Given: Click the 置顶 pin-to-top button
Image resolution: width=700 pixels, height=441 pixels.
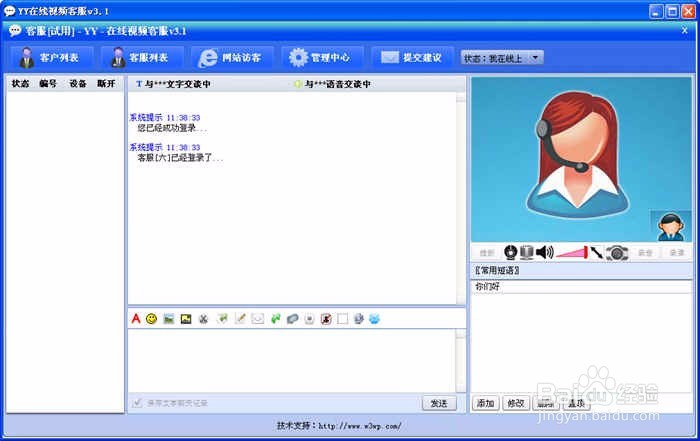Looking at the screenshot, I should 576,404.
